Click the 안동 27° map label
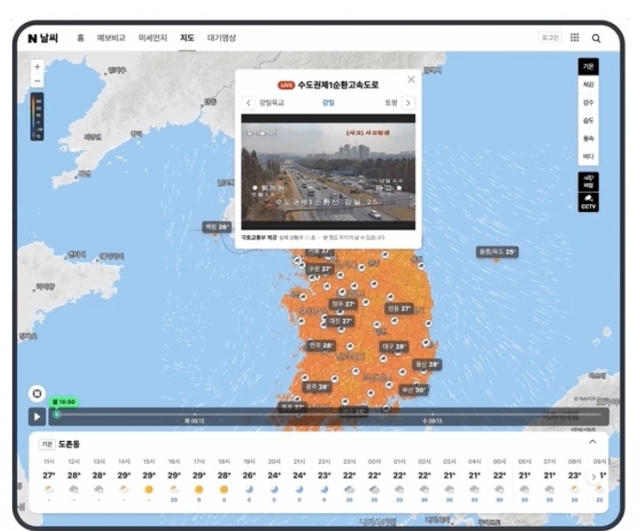The image size is (640, 531). (399, 309)
